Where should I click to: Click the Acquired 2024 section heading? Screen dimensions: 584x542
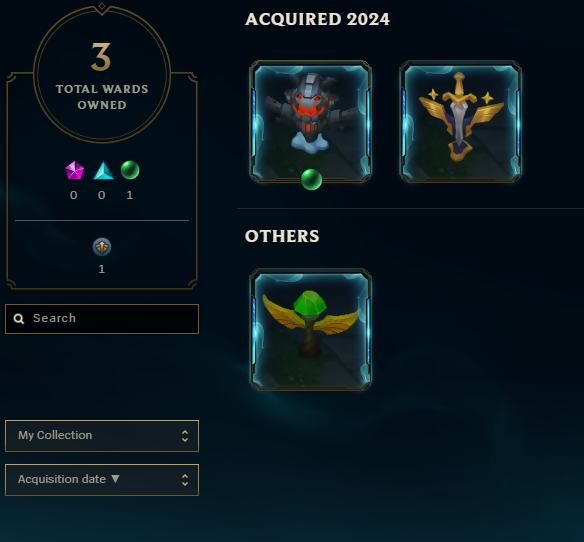317,19
